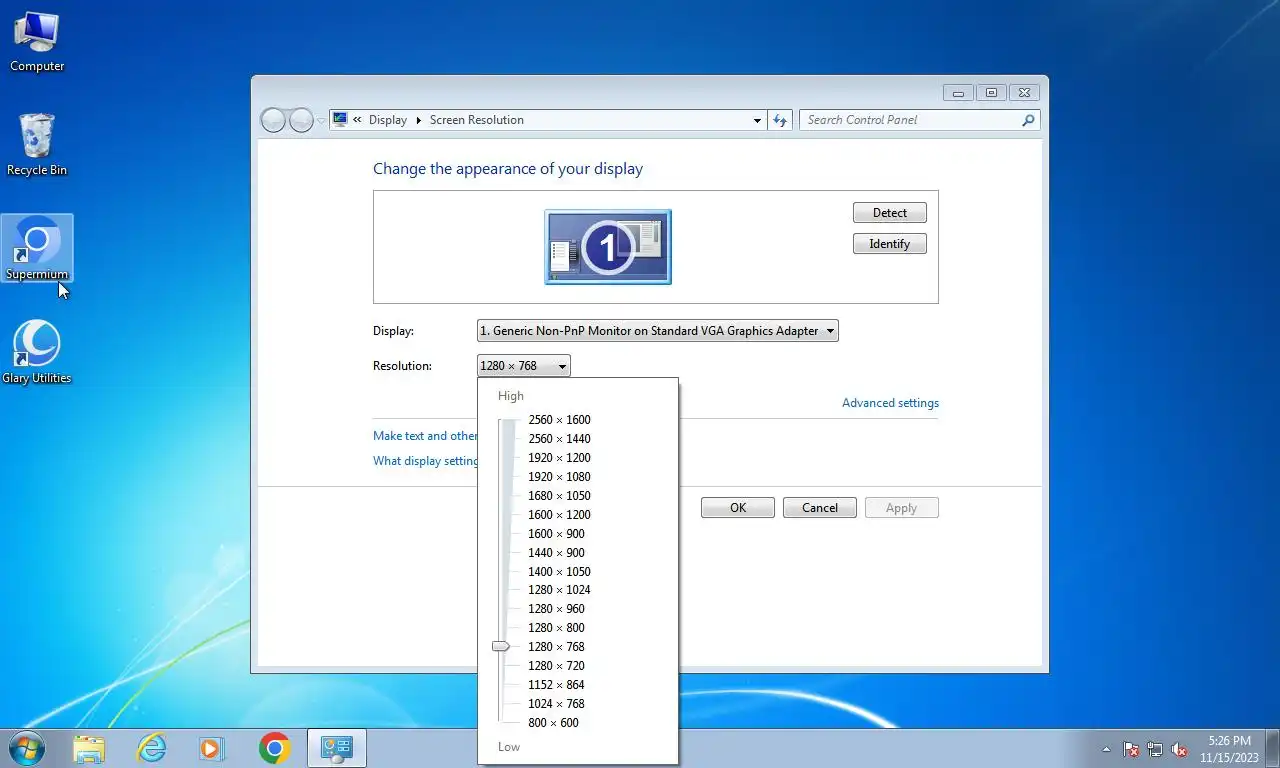The width and height of the screenshot is (1280, 768).
Task: Click the navigation Forward arrow
Action: point(301,120)
